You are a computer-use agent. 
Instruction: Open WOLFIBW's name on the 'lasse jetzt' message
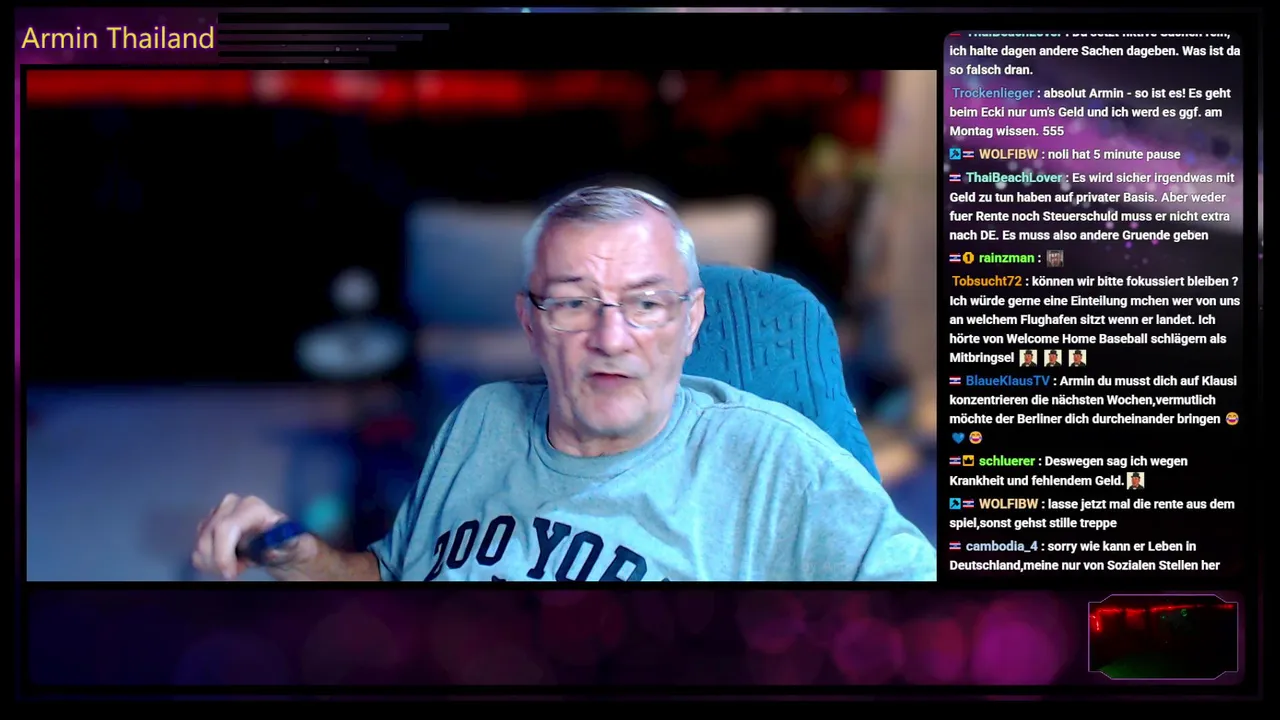point(1008,504)
